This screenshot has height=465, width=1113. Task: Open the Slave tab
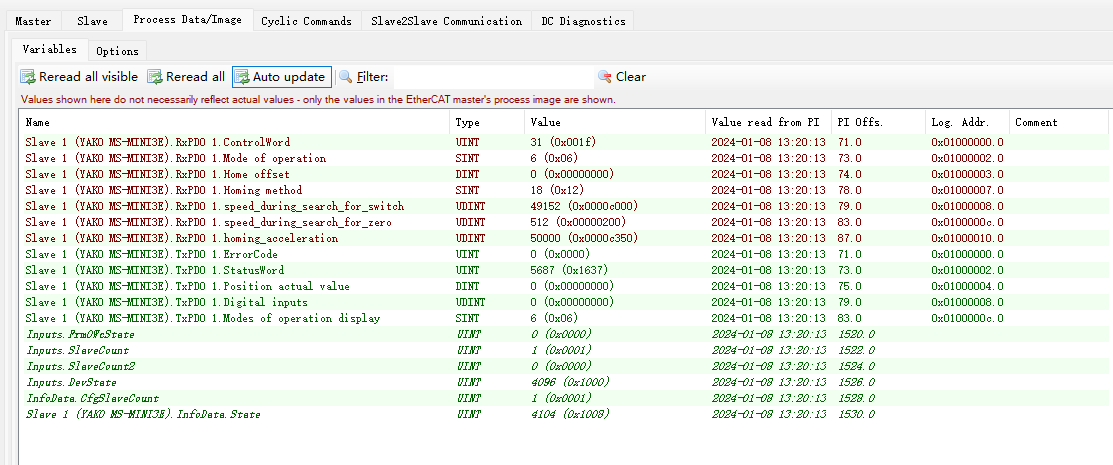[92, 21]
